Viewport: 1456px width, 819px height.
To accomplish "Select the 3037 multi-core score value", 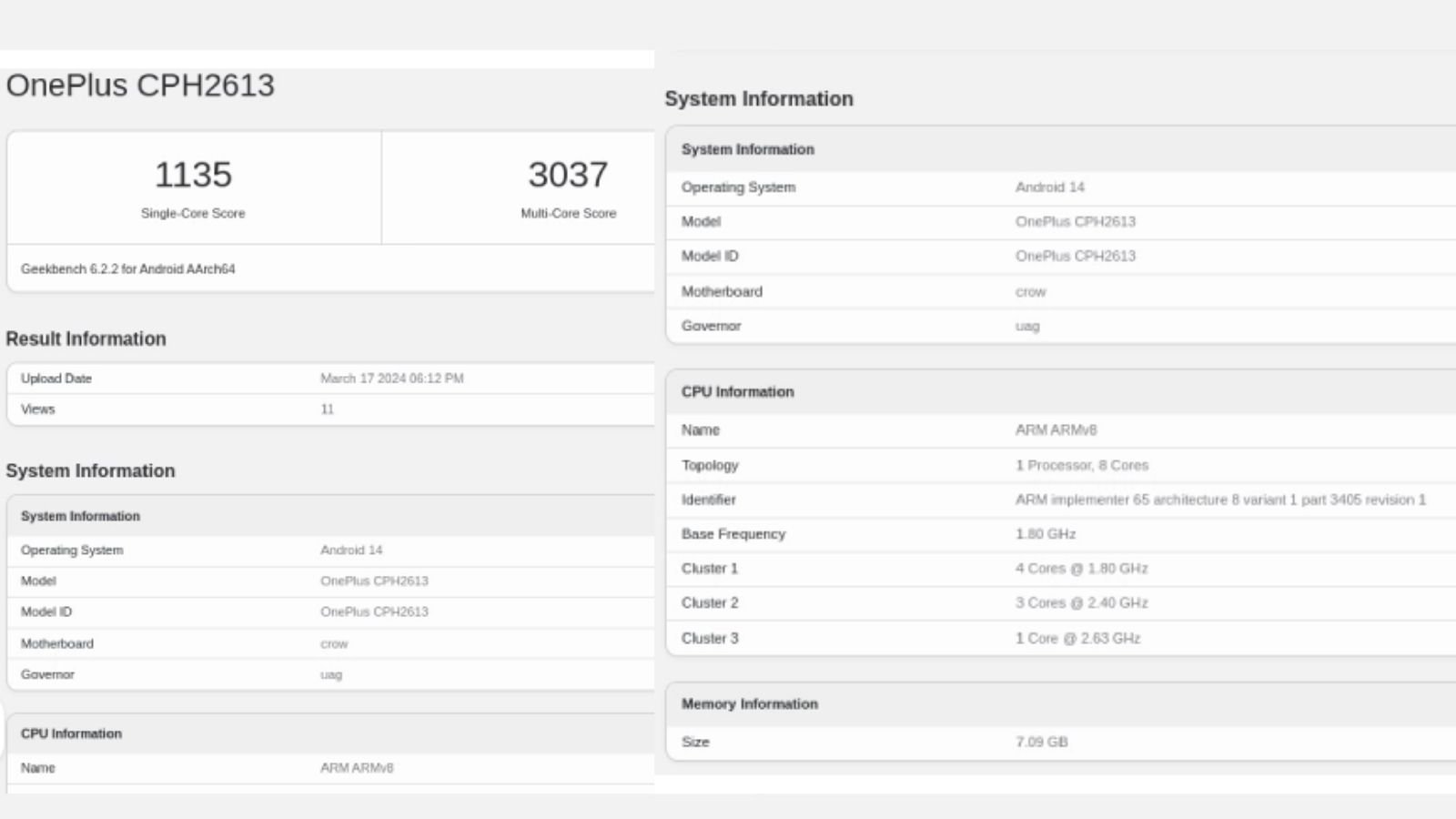I will pos(568,175).
